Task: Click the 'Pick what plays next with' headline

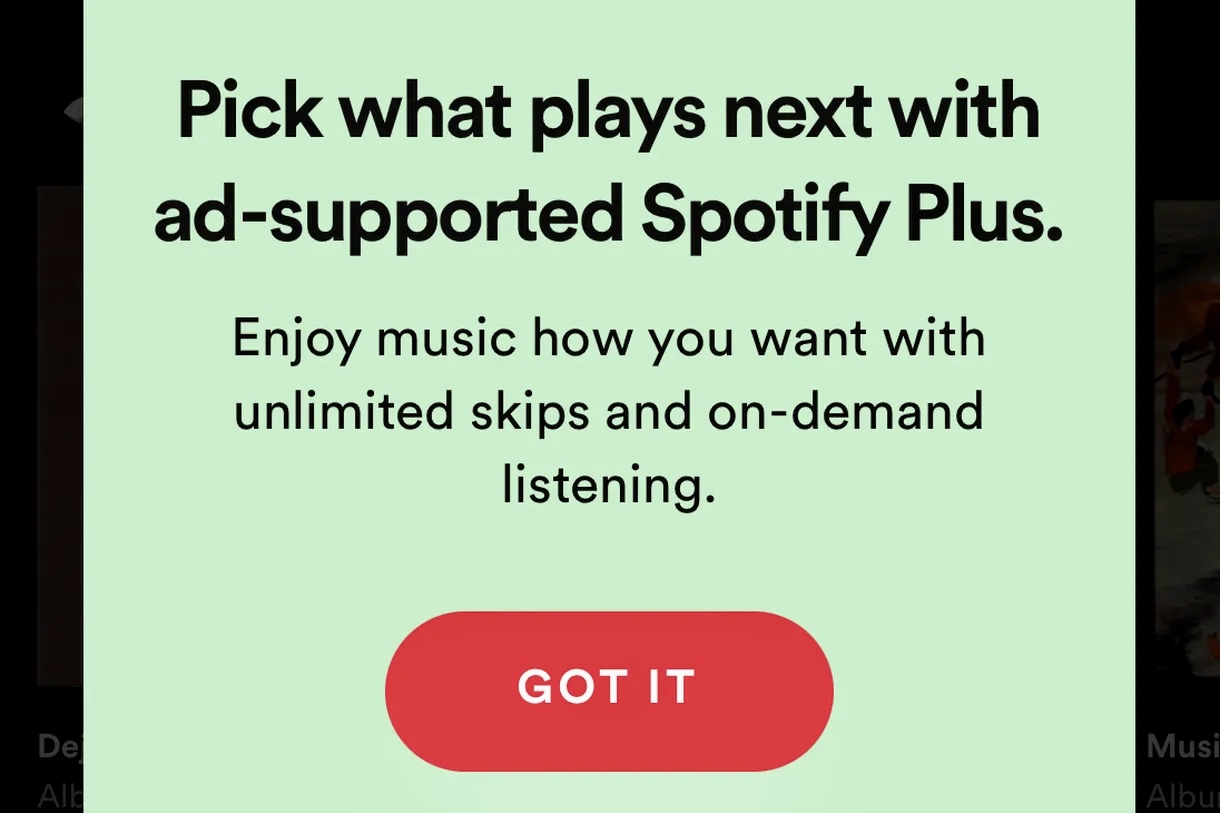Action: tap(608, 113)
